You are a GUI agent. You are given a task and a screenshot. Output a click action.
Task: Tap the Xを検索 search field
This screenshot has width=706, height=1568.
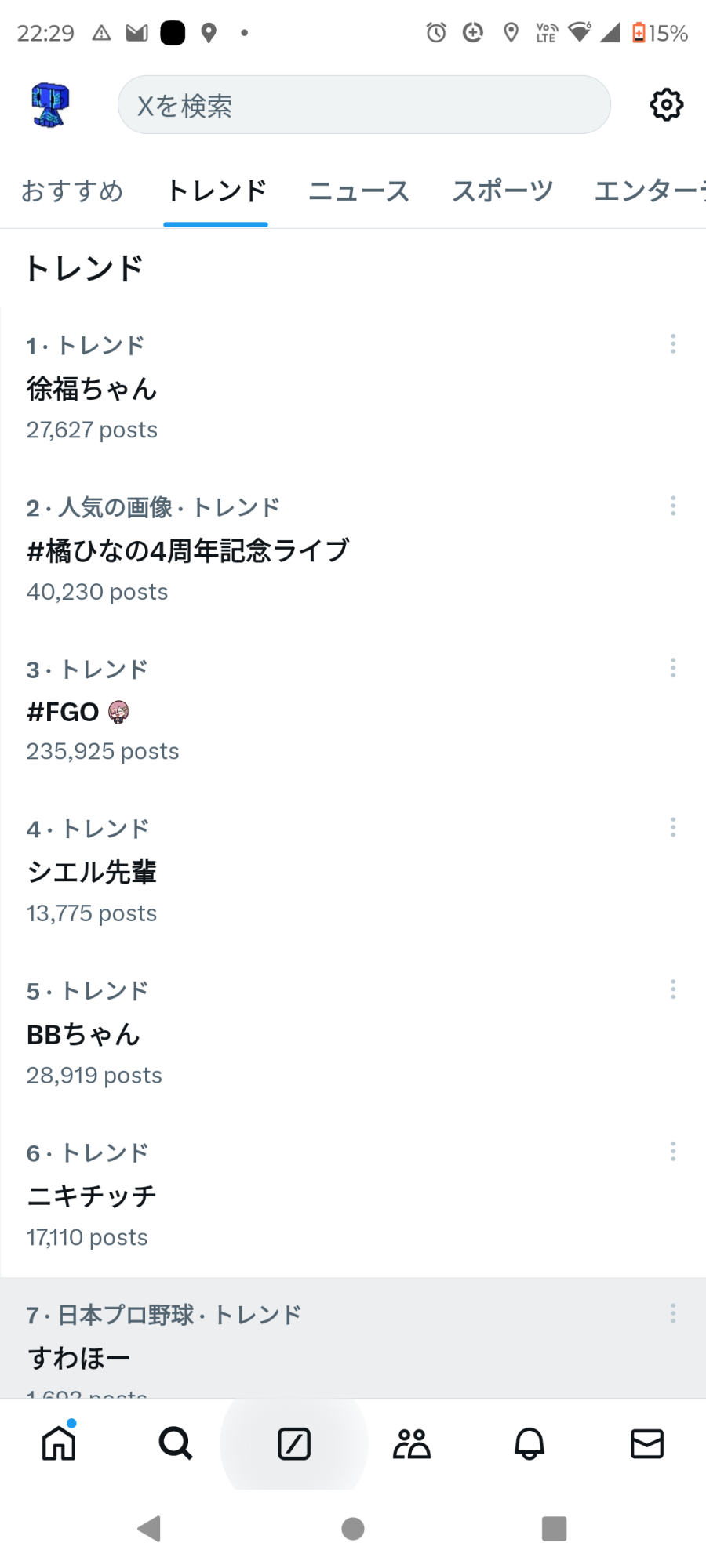point(364,105)
